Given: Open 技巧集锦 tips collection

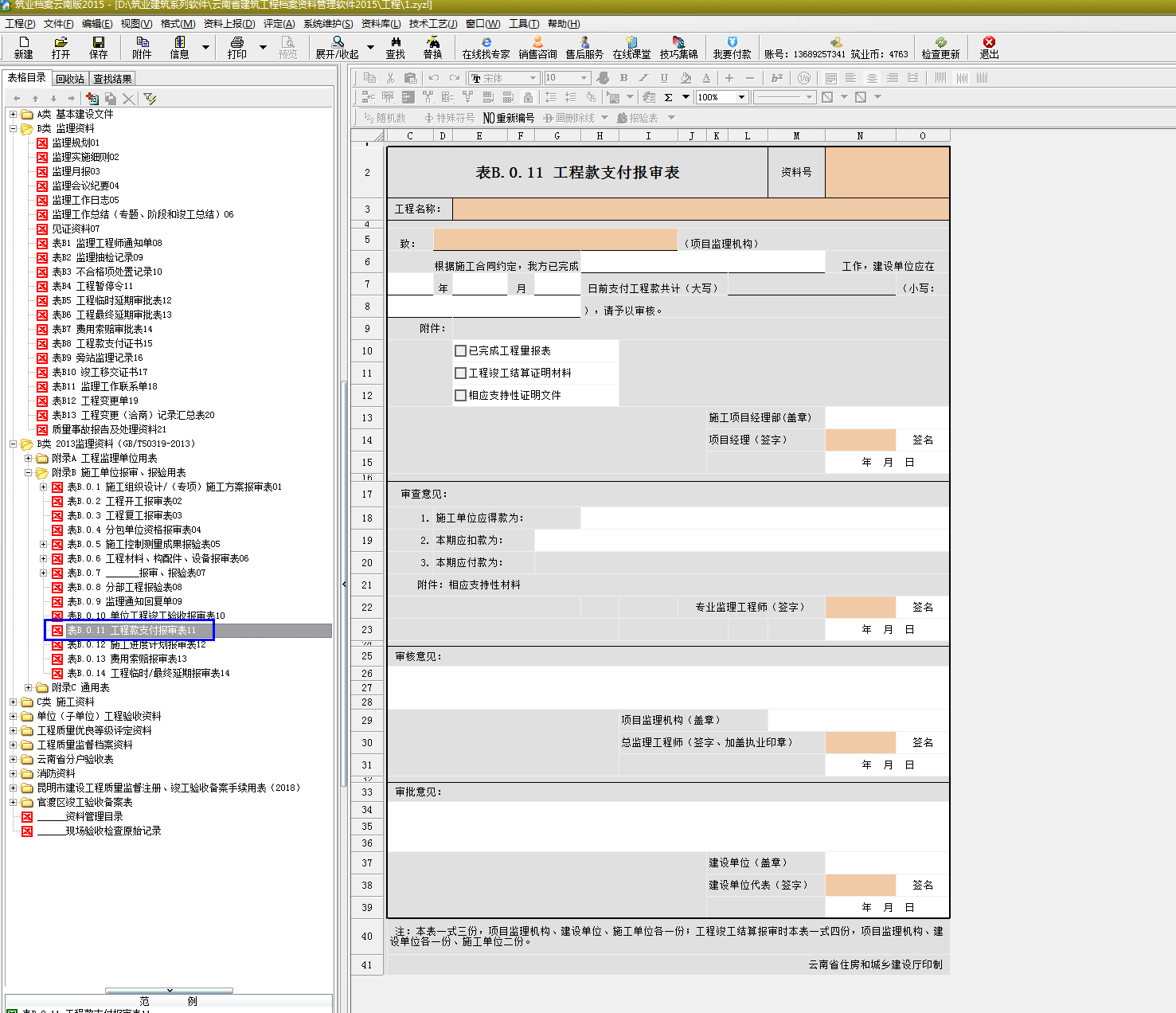Looking at the screenshot, I should (678, 47).
